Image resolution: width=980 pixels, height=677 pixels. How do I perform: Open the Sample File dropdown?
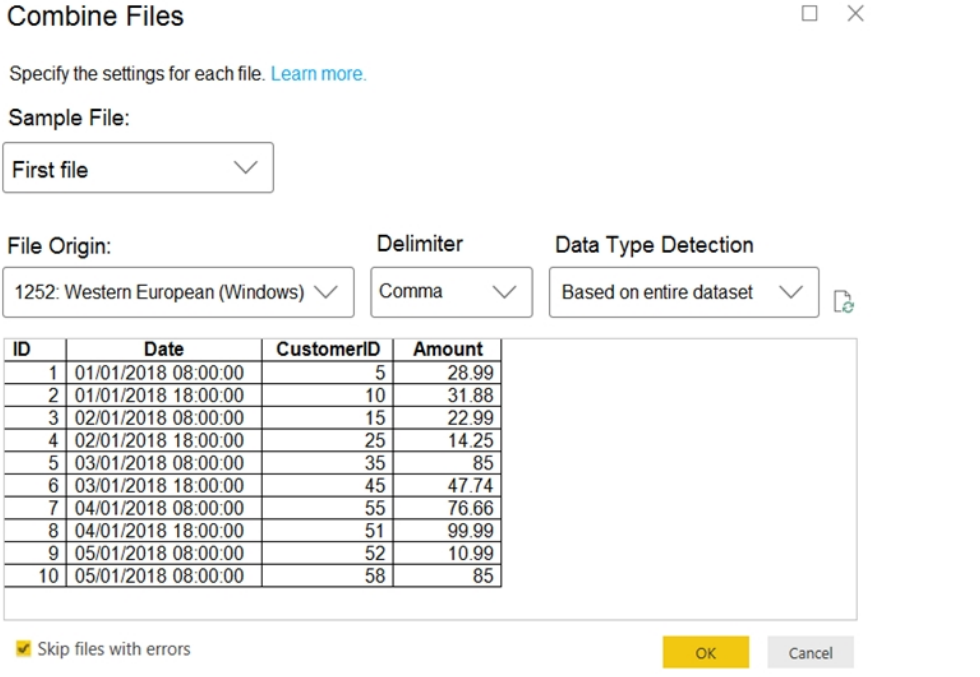(138, 168)
